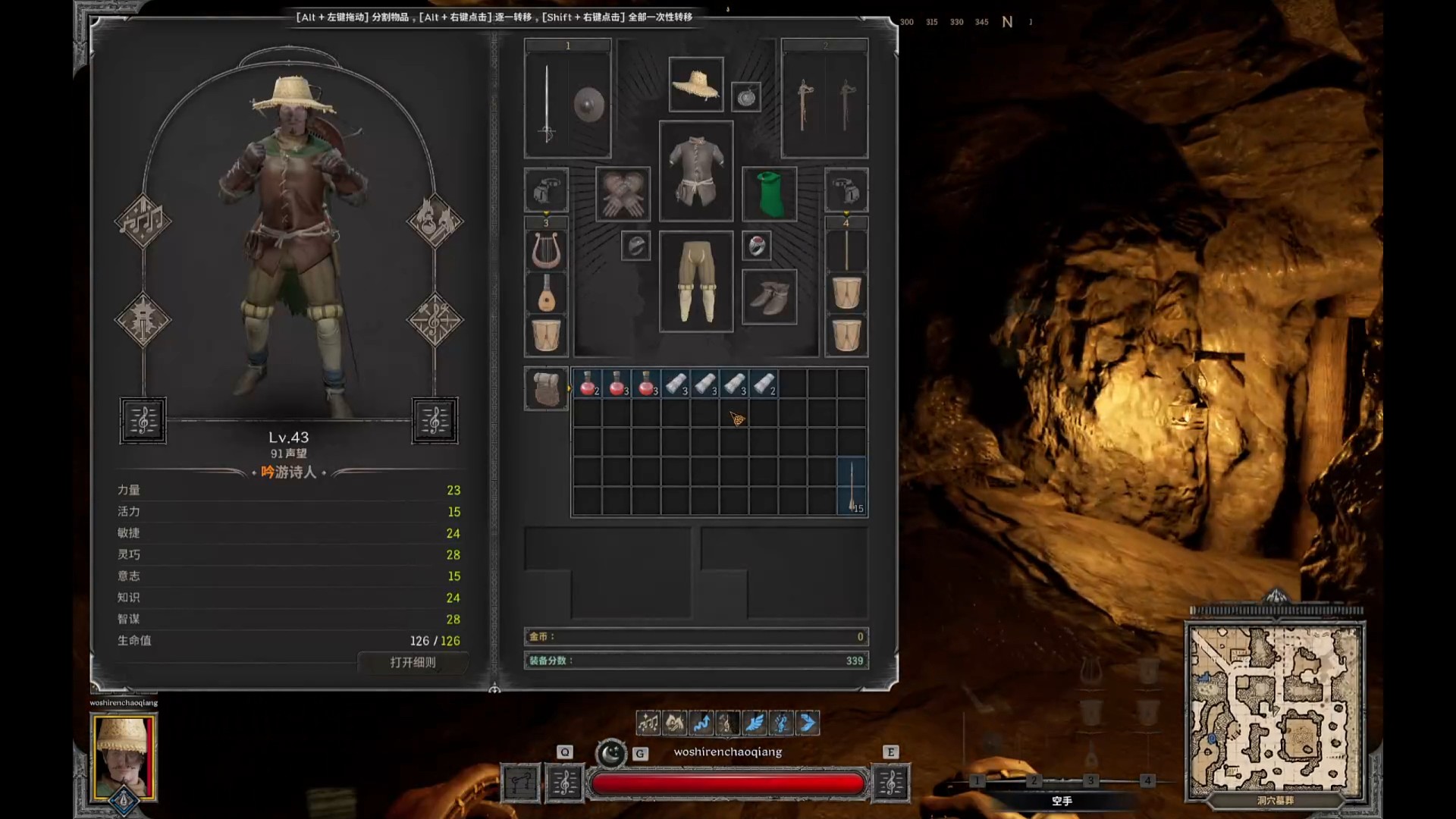Click the blue chevron arrow buff icon
Image resolution: width=1456 pixels, height=819 pixels.
(x=808, y=723)
